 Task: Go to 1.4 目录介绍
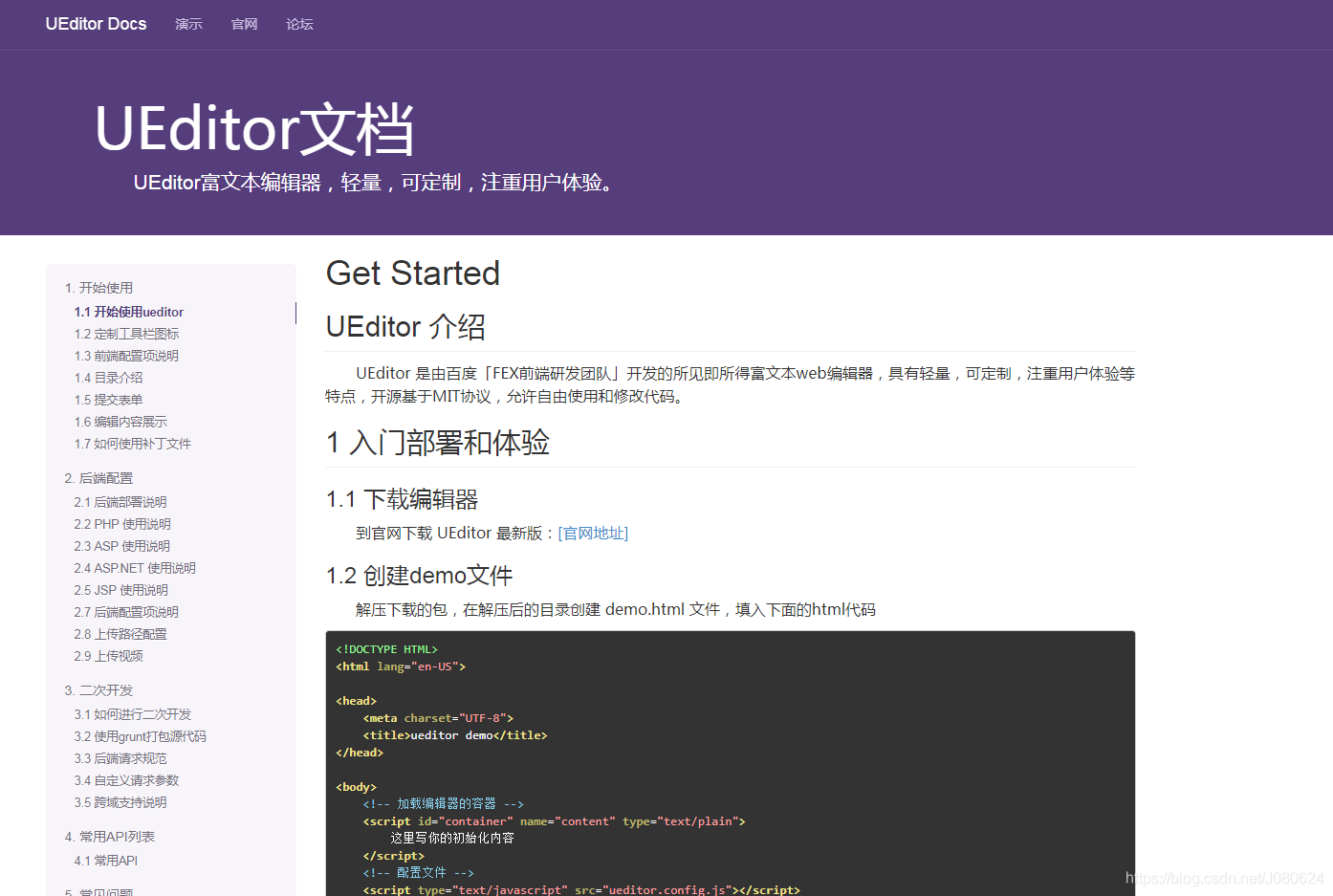click(108, 378)
